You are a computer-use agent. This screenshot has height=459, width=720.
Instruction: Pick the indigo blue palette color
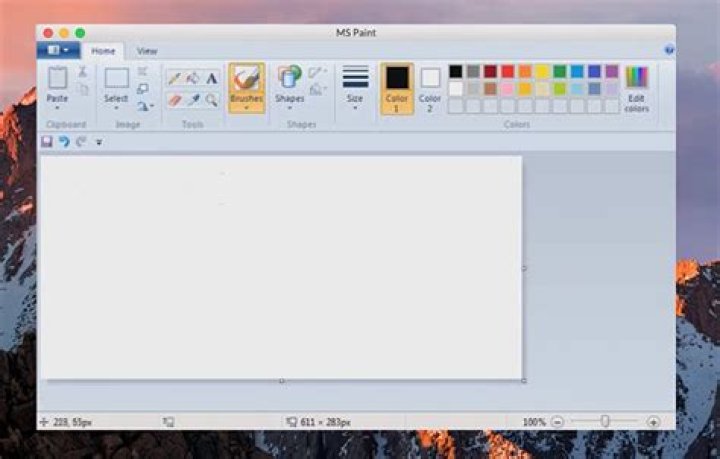tap(594, 71)
